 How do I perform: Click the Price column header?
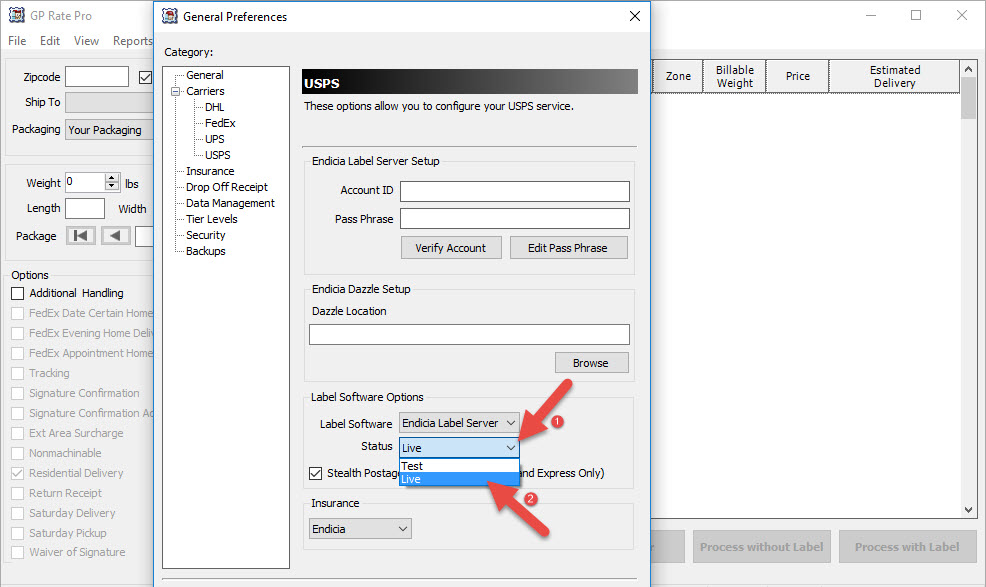click(798, 76)
